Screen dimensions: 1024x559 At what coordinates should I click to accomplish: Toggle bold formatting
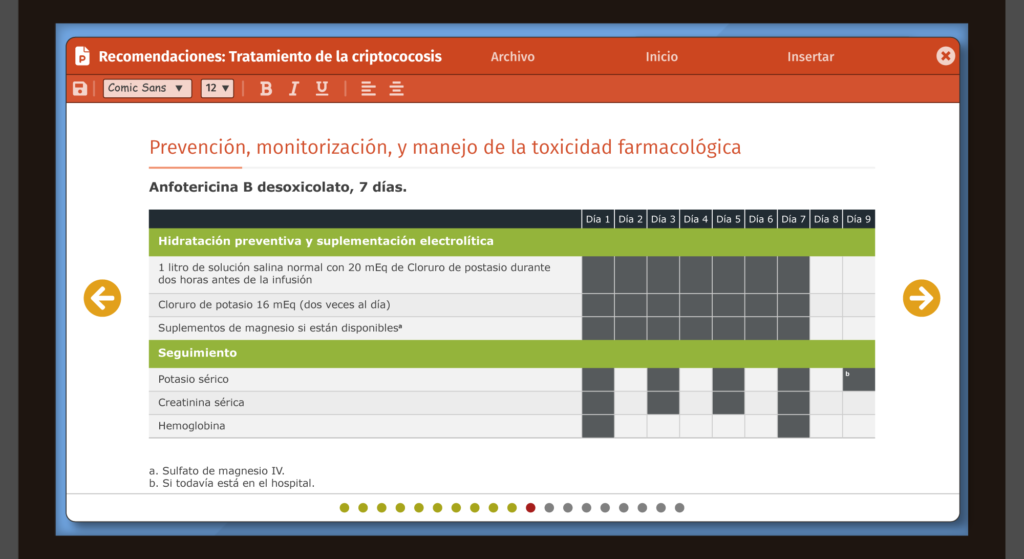coord(266,88)
